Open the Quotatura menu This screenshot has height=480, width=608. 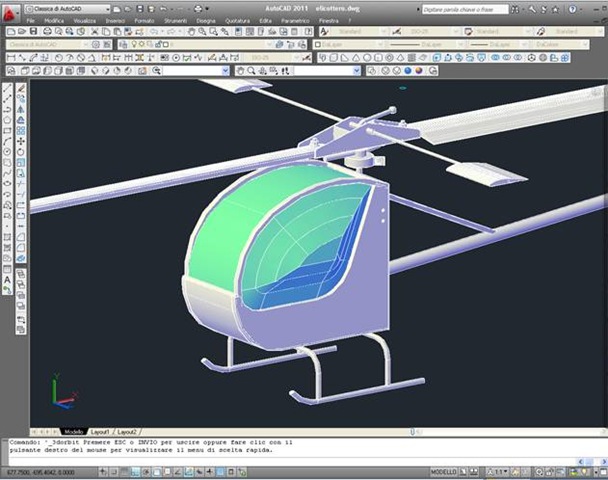(x=238, y=20)
